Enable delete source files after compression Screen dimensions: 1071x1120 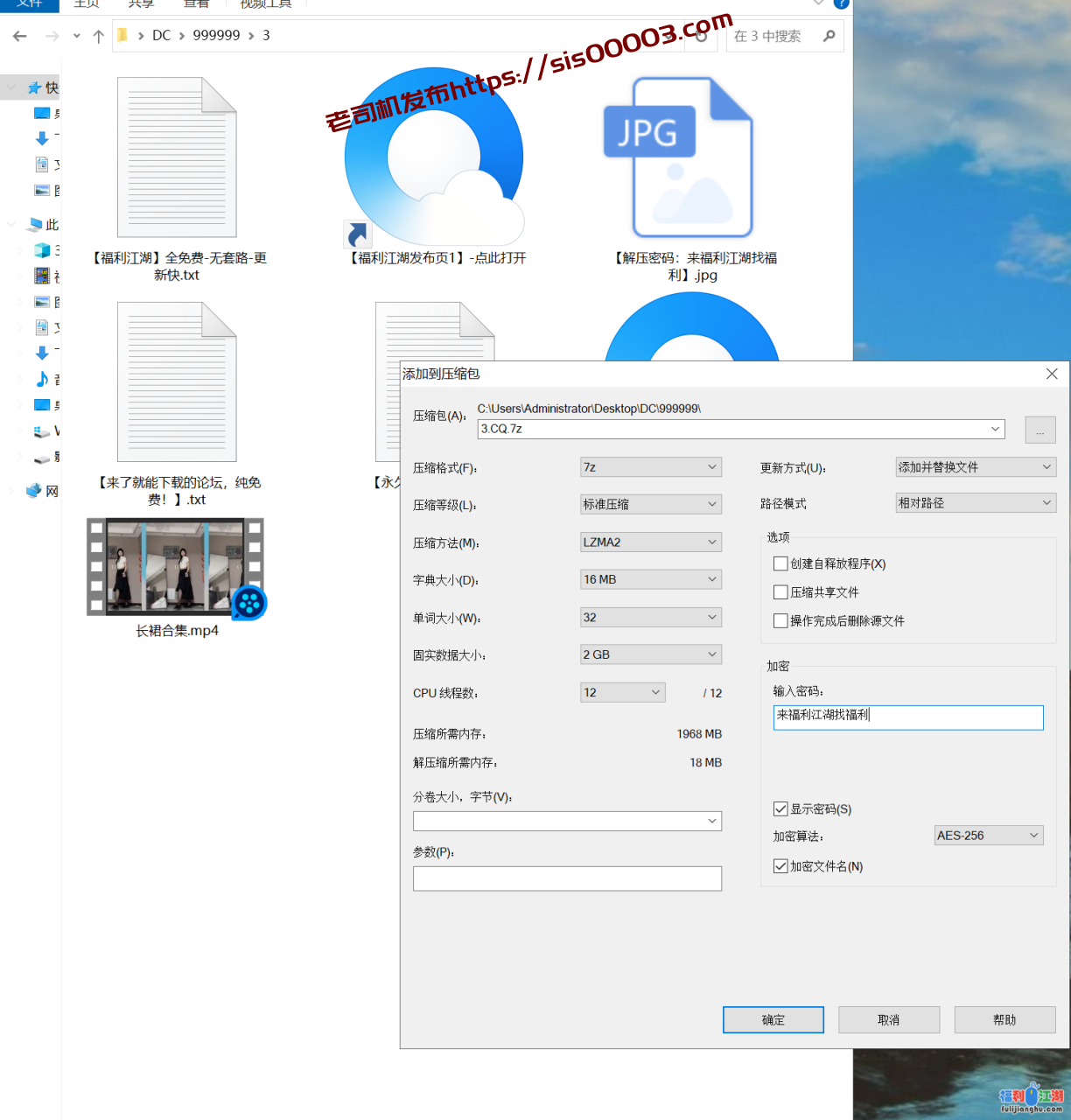(780, 620)
